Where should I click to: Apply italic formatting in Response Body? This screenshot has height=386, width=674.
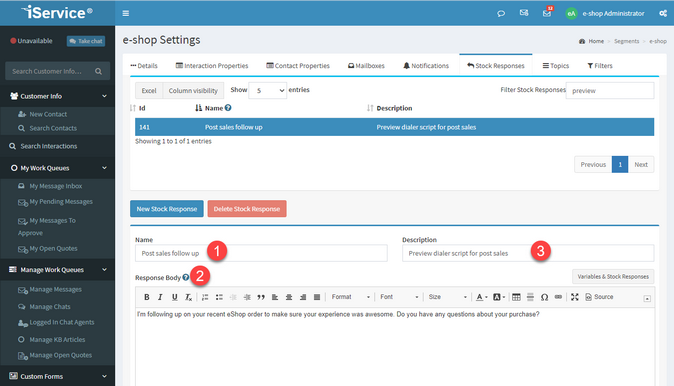160,297
